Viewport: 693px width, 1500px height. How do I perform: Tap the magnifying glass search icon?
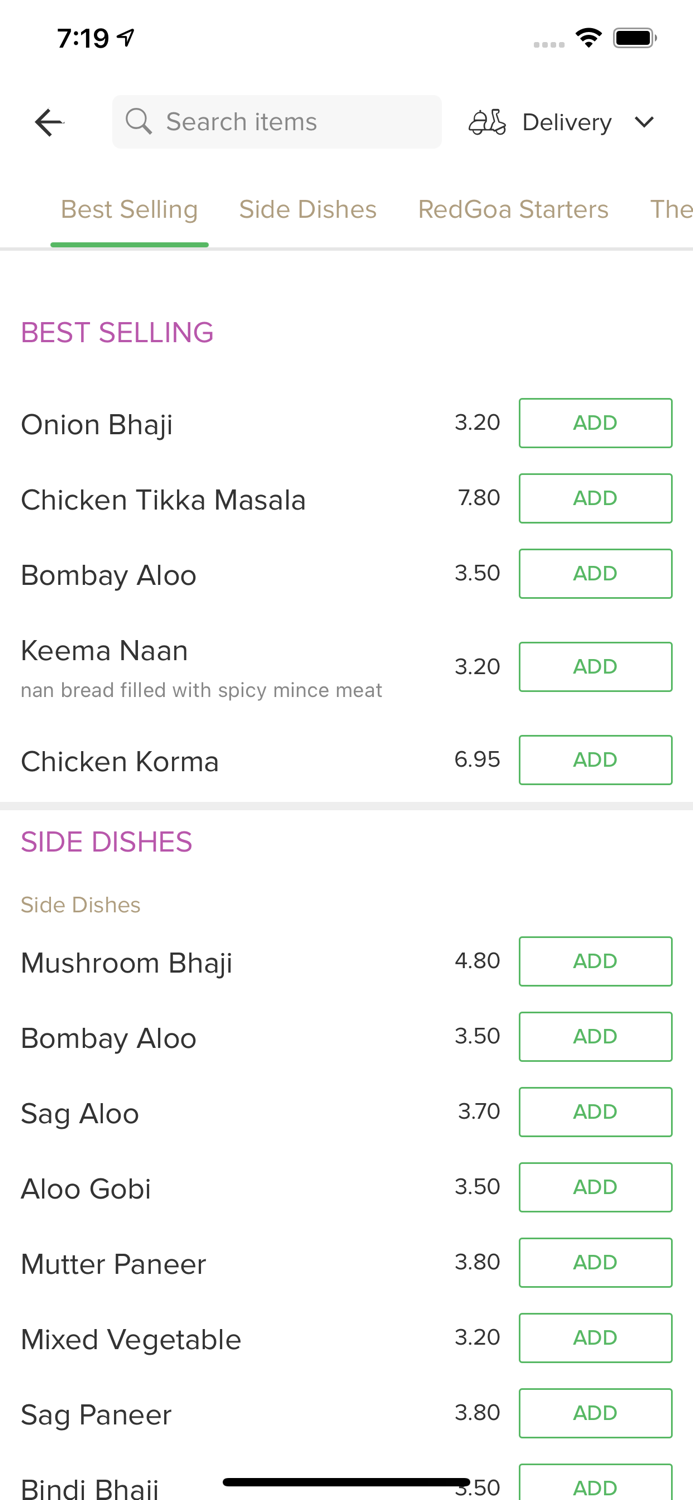[x=139, y=121]
